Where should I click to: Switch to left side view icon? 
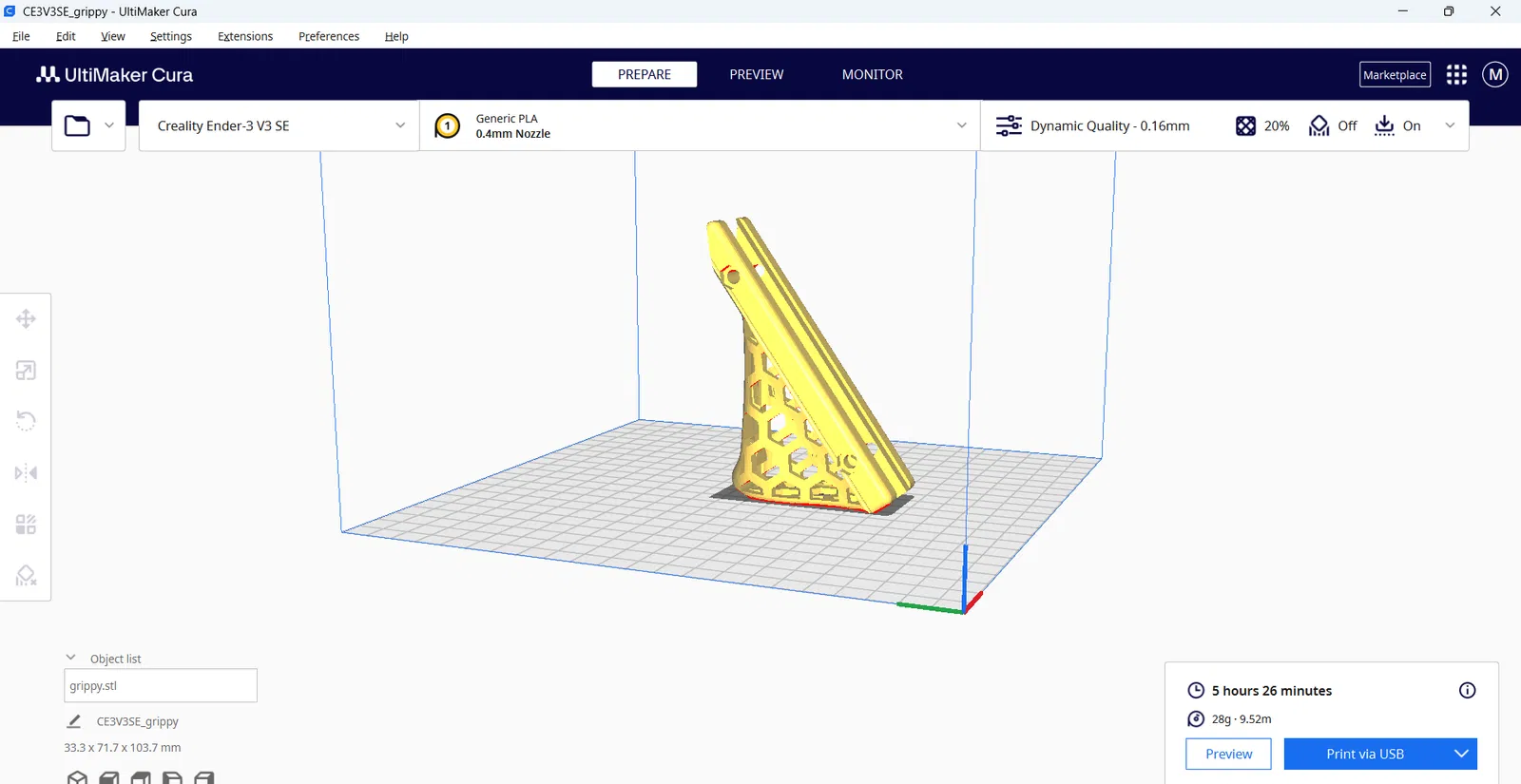pyautogui.click(x=172, y=777)
